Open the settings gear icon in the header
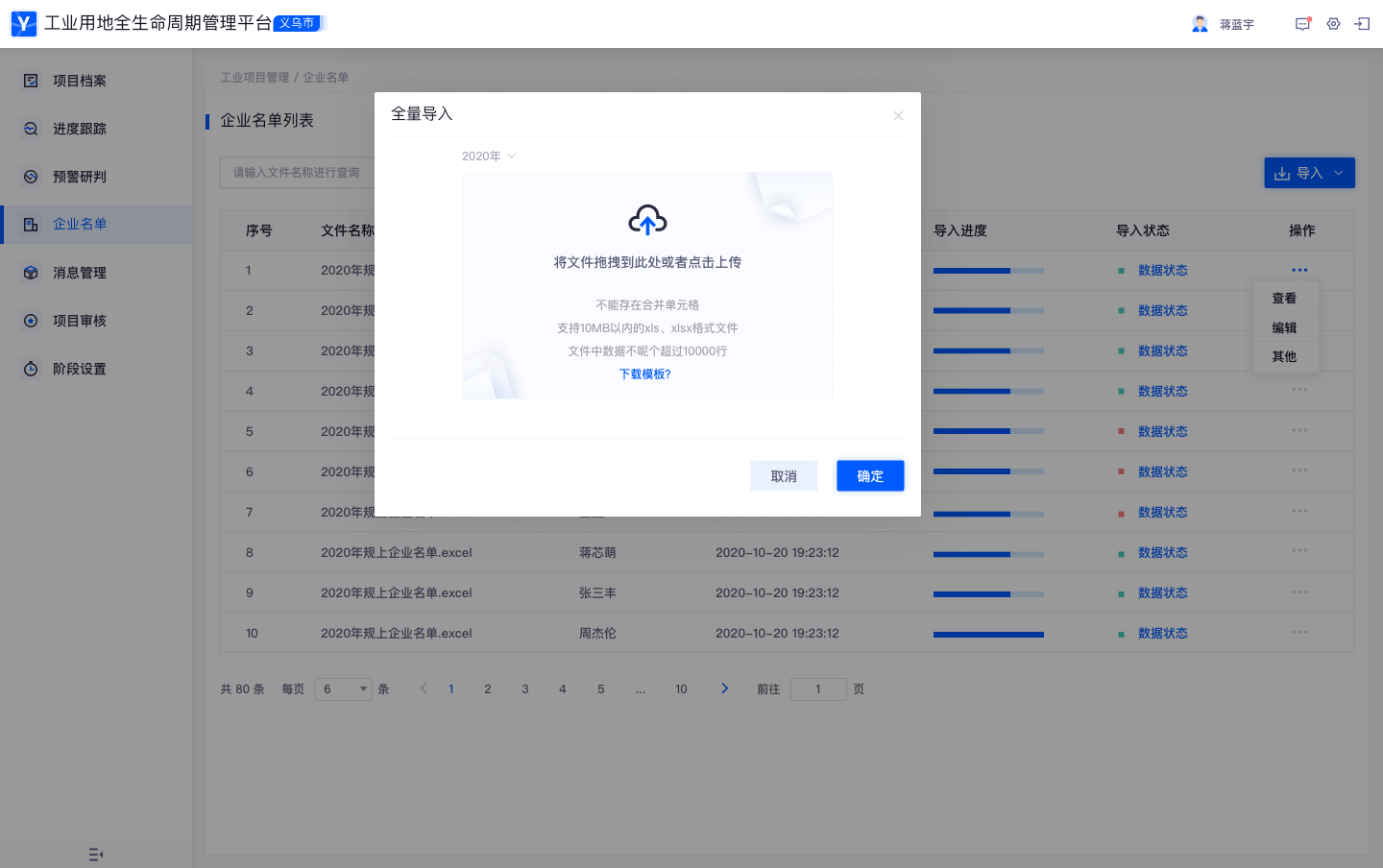 tap(1333, 24)
